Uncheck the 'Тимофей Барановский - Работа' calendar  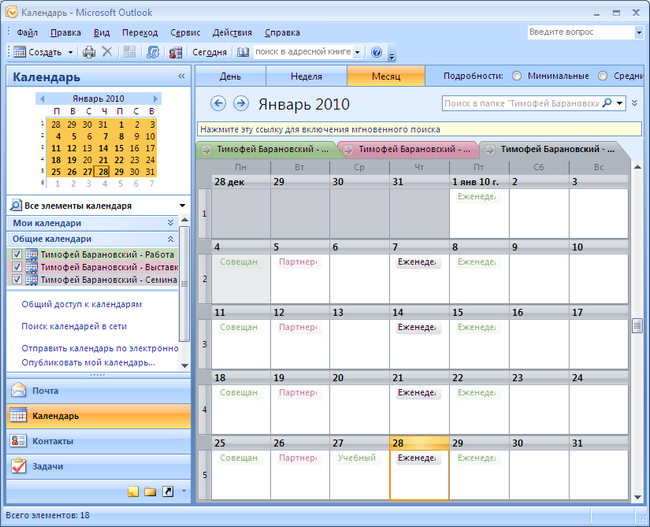[x=17, y=255]
